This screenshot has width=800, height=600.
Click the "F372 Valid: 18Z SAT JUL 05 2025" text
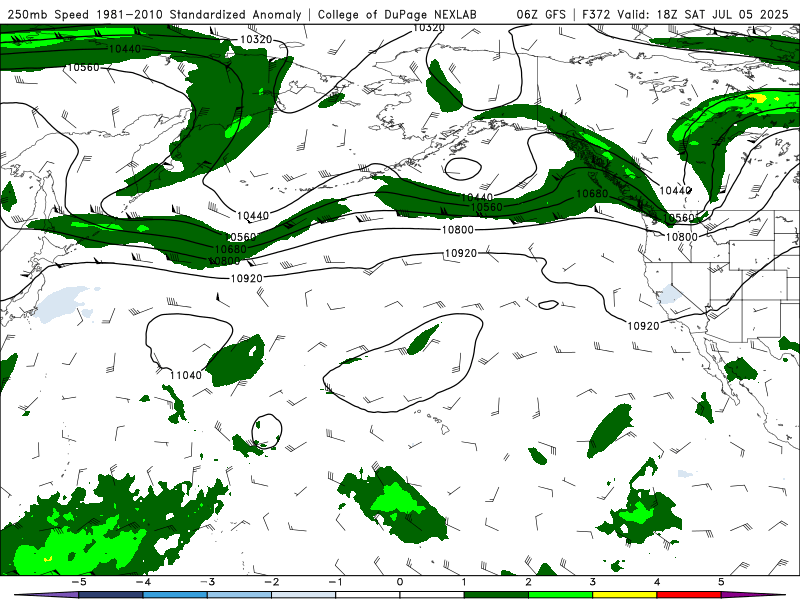[x=685, y=14]
